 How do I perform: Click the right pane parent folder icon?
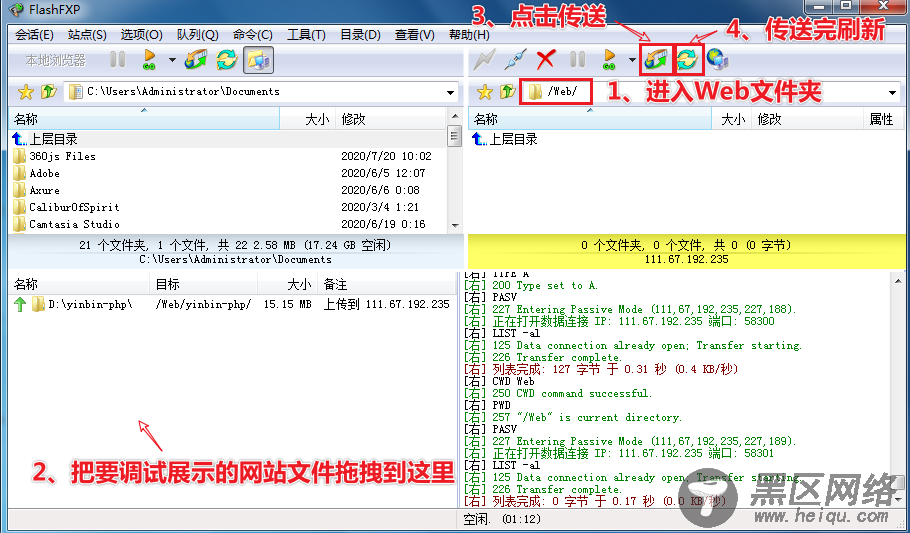pos(508,92)
